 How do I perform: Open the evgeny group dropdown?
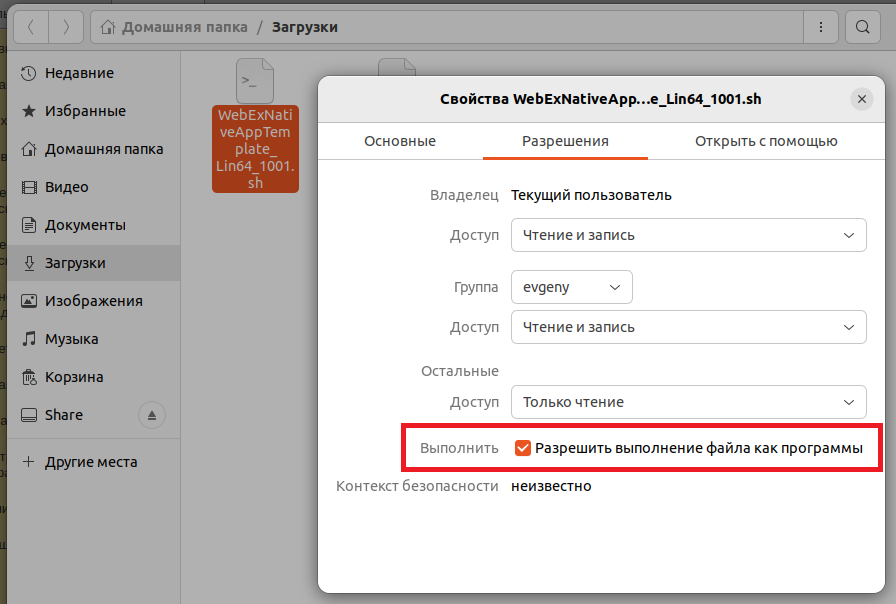click(x=571, y=287)
